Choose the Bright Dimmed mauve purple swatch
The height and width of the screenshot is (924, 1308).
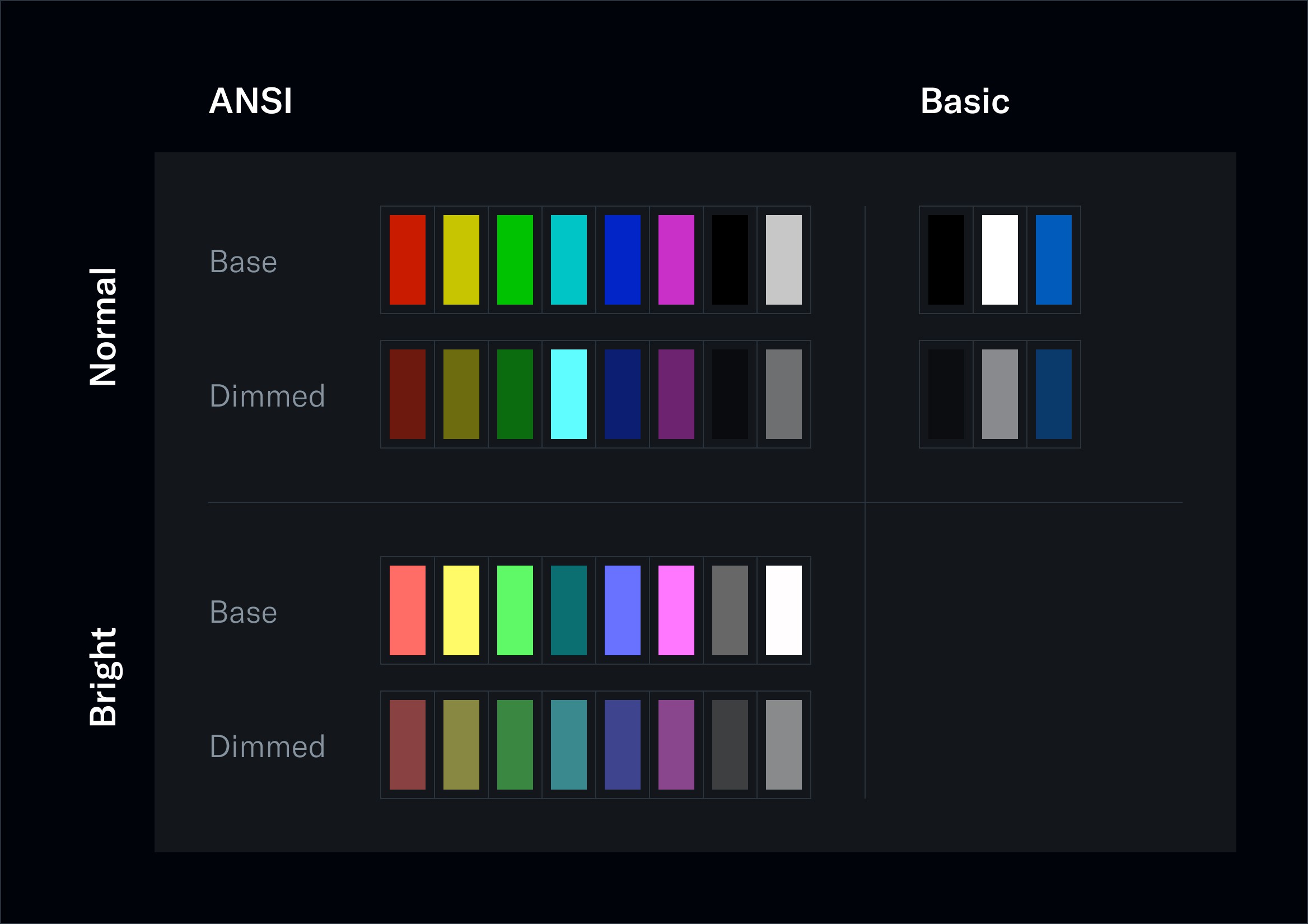pos(676,745)
